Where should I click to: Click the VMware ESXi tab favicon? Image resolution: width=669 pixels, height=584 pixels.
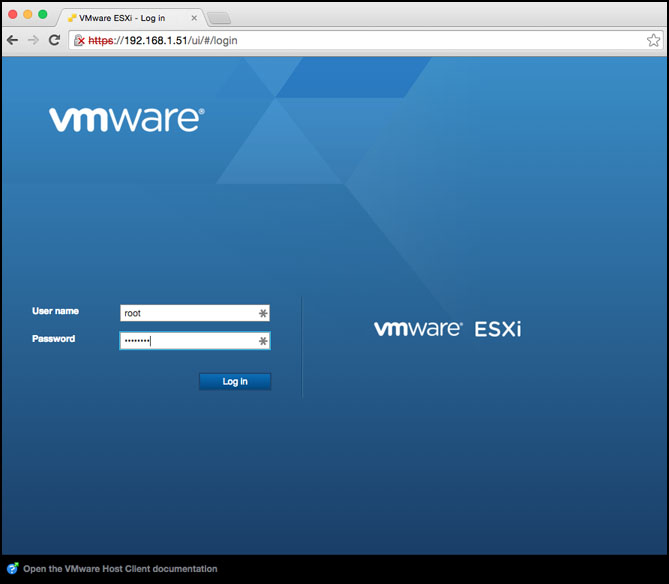[72, 18]
